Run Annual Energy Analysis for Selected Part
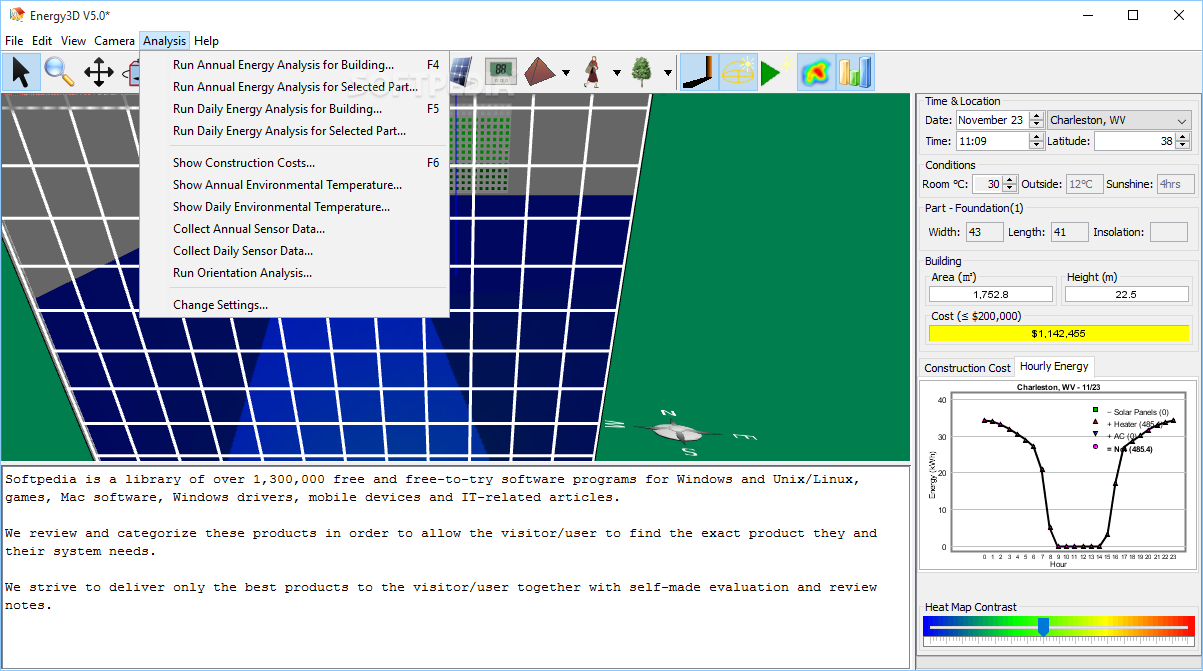This screenshot has height=671, width=1203. coord(294,87)
